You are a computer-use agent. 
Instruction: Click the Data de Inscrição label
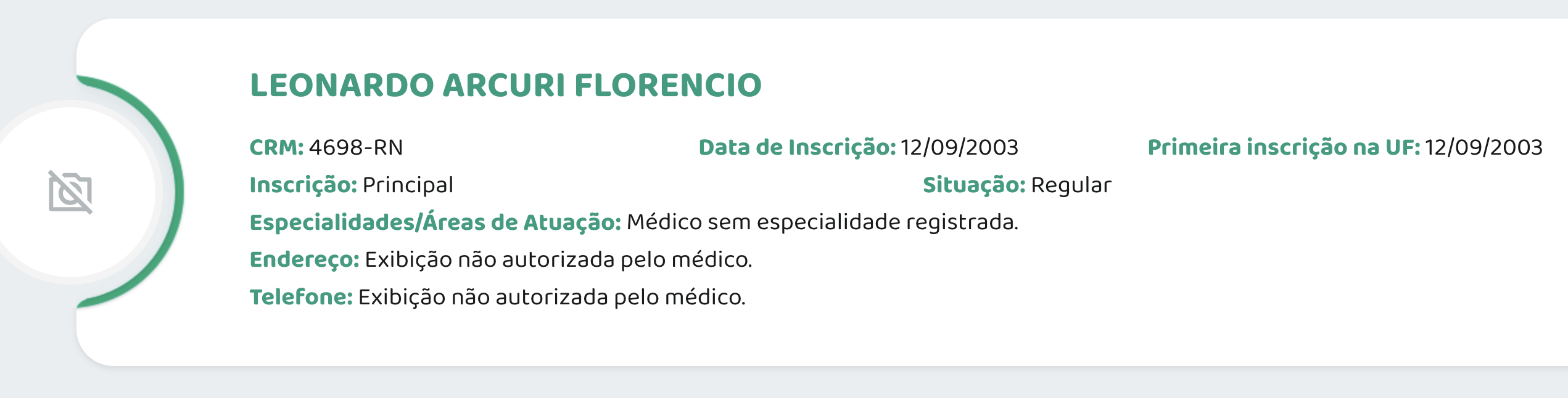click(796, 148)
